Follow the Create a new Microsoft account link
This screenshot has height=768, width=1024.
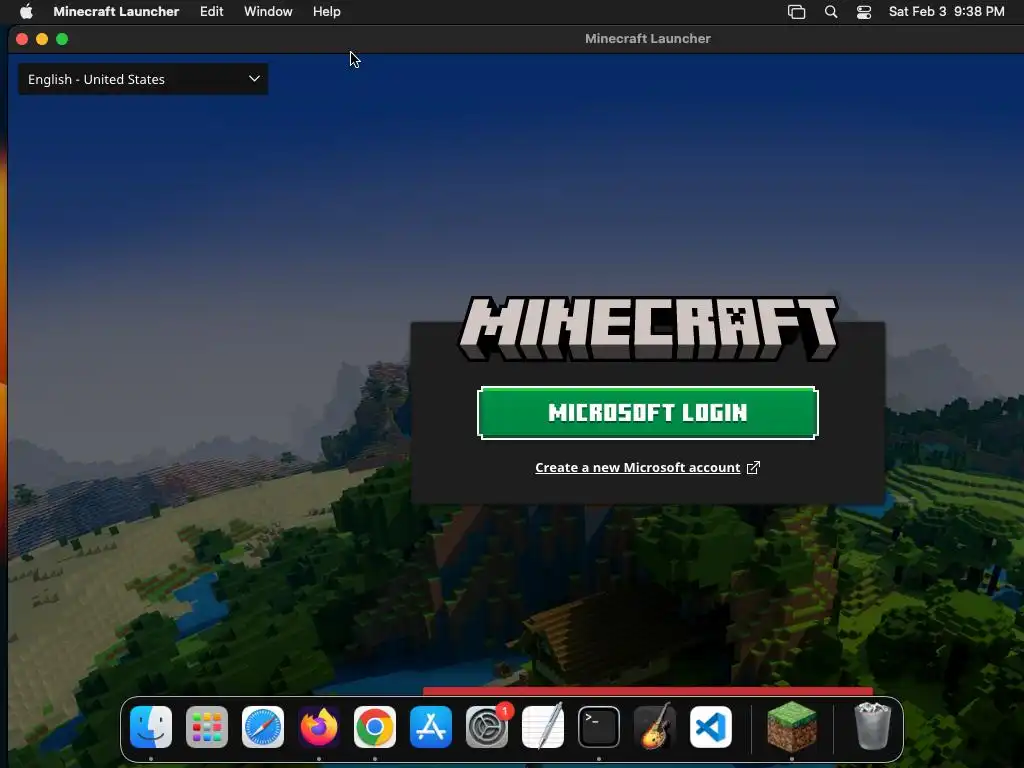[x=637, y=468]
